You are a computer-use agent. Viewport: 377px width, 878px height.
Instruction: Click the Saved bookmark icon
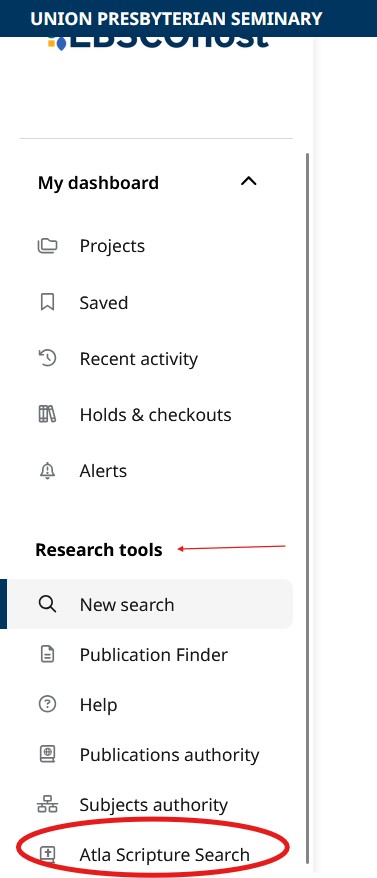47,302
